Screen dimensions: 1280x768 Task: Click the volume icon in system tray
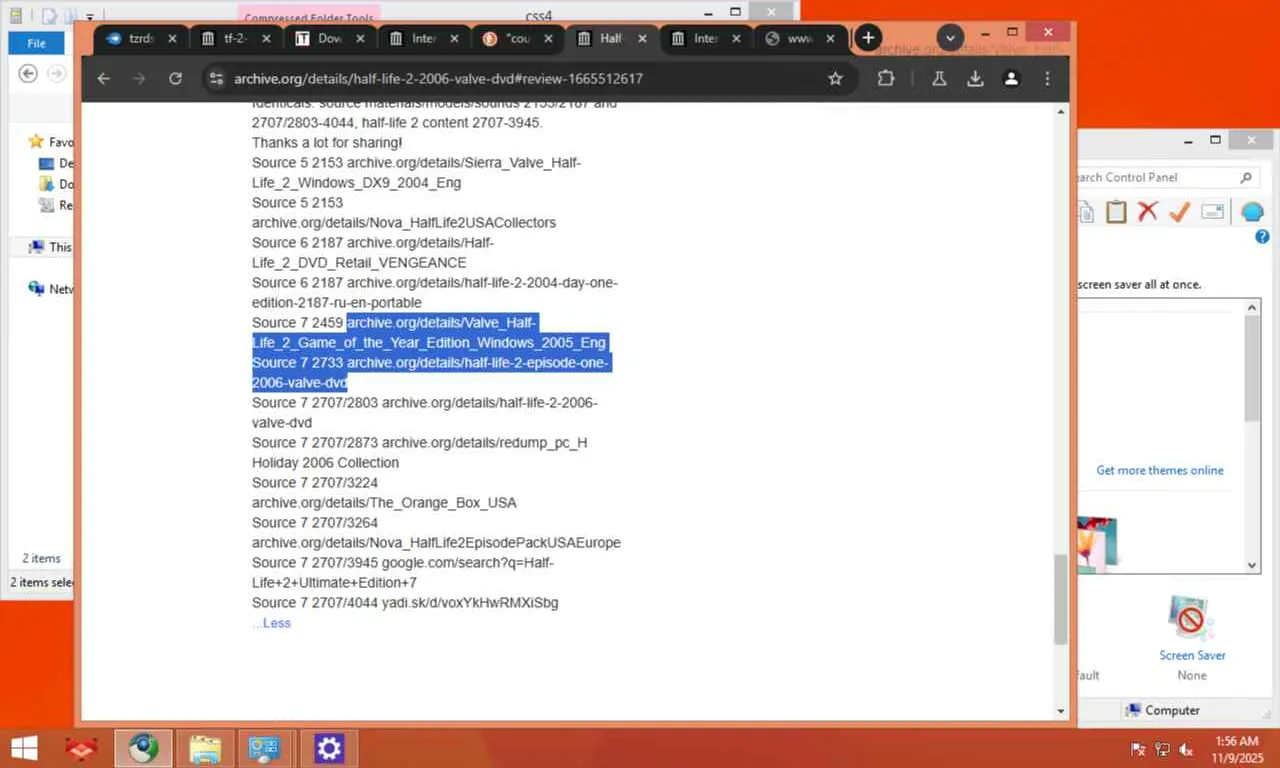pyautogui.click(x=1187, y=749)
